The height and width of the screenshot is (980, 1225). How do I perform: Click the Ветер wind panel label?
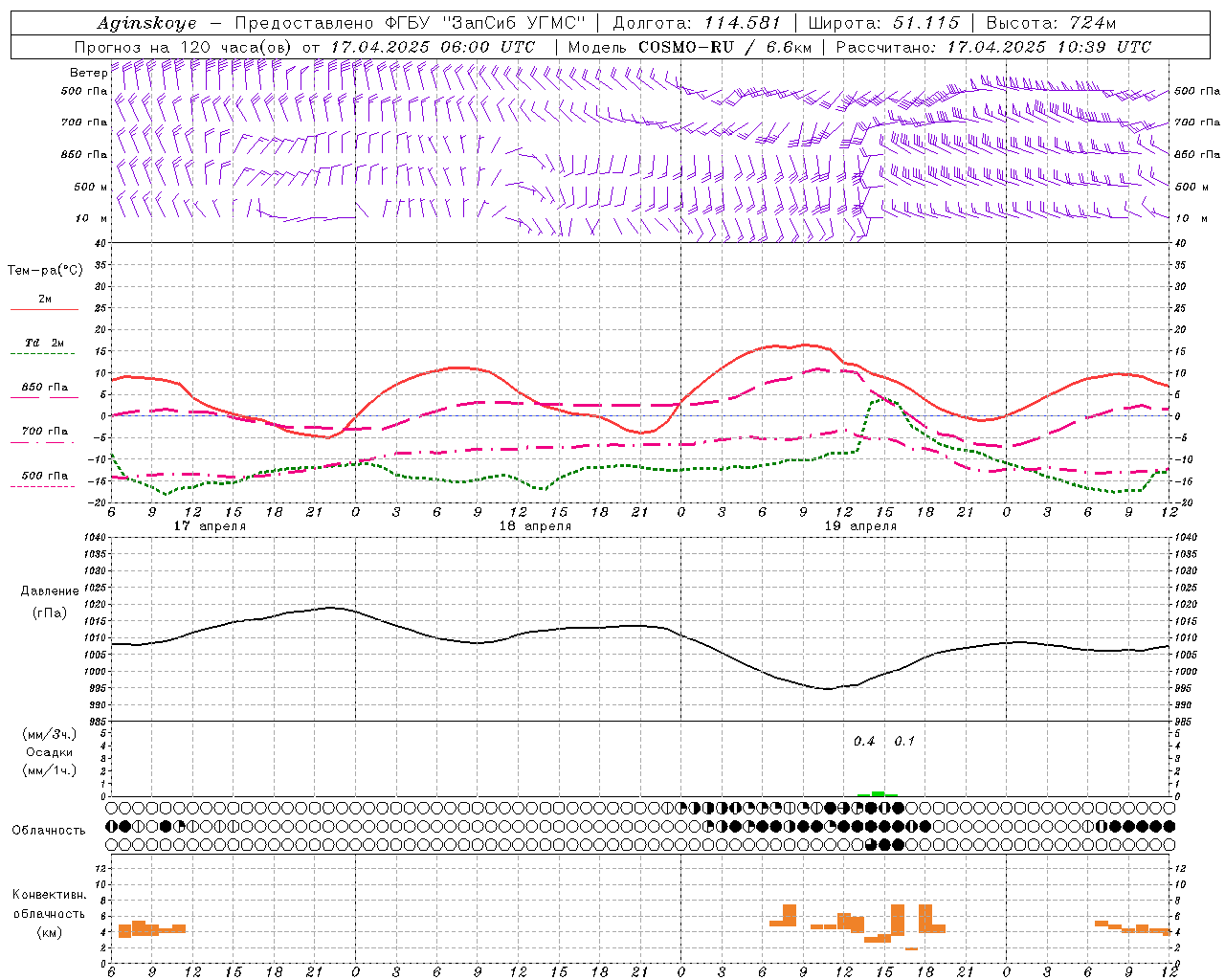click(88, 73)
